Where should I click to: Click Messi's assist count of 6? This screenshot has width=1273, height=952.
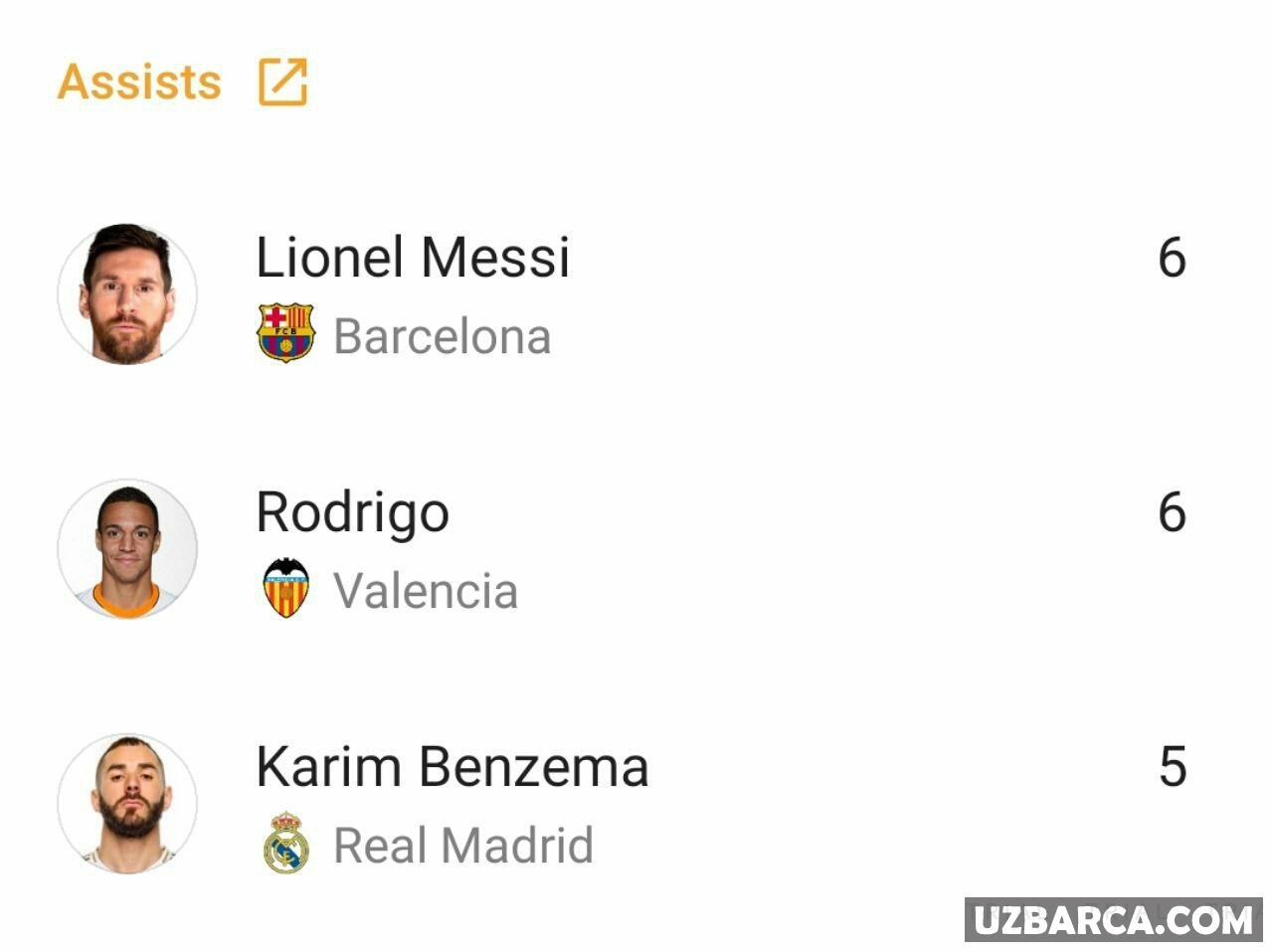click(x=1172, y=258)
